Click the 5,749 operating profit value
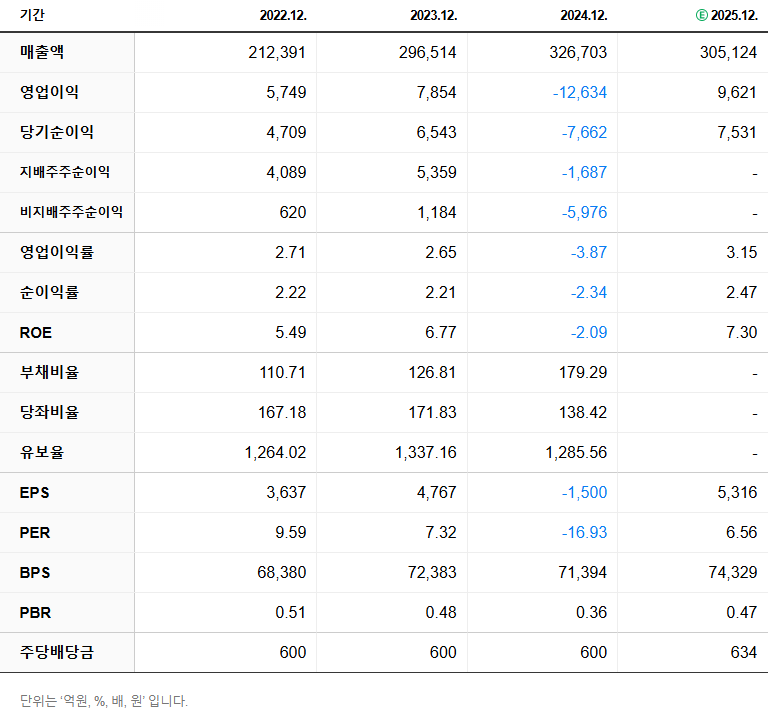This screenshot has width=768, height=716. click(286, 92)
